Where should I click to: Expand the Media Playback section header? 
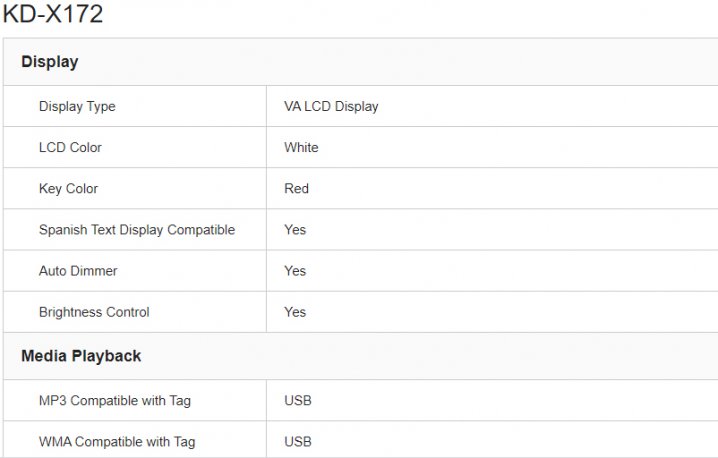click(x=81, y=356)
